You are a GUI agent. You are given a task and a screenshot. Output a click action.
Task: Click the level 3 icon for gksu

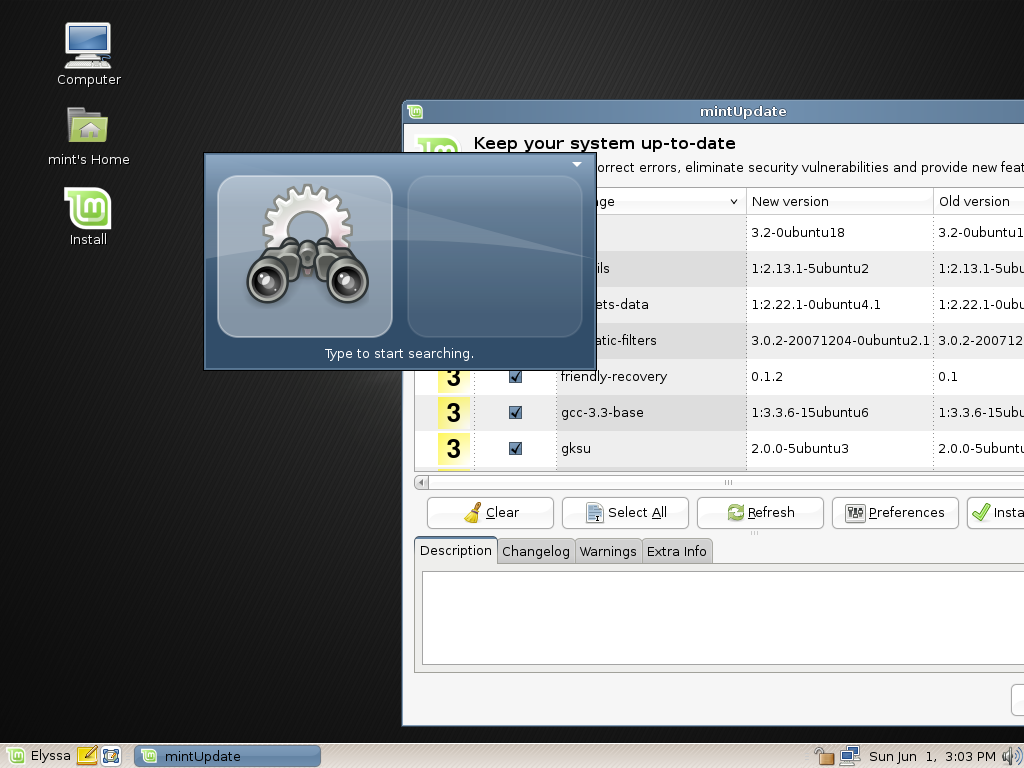454,449
